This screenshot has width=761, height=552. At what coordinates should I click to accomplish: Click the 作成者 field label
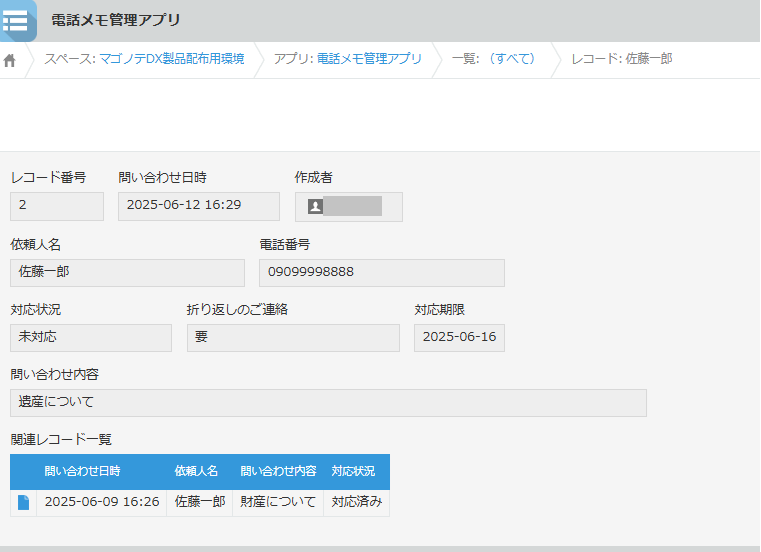pos(314,178)
